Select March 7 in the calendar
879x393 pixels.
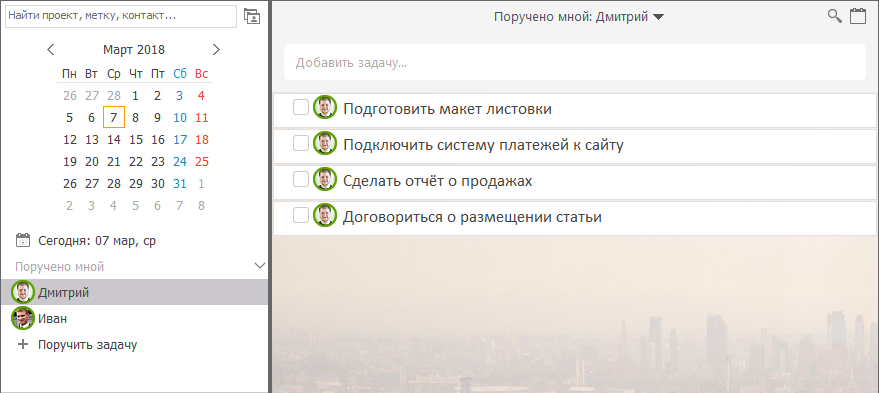tap(114, 118)
